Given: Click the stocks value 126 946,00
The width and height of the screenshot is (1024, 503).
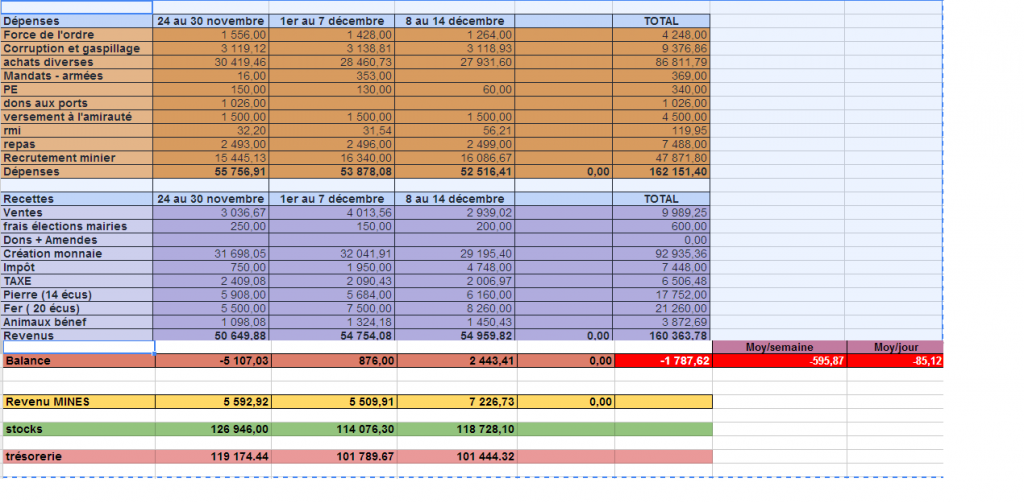Looking at the screenshot, I should coord(213,429).
